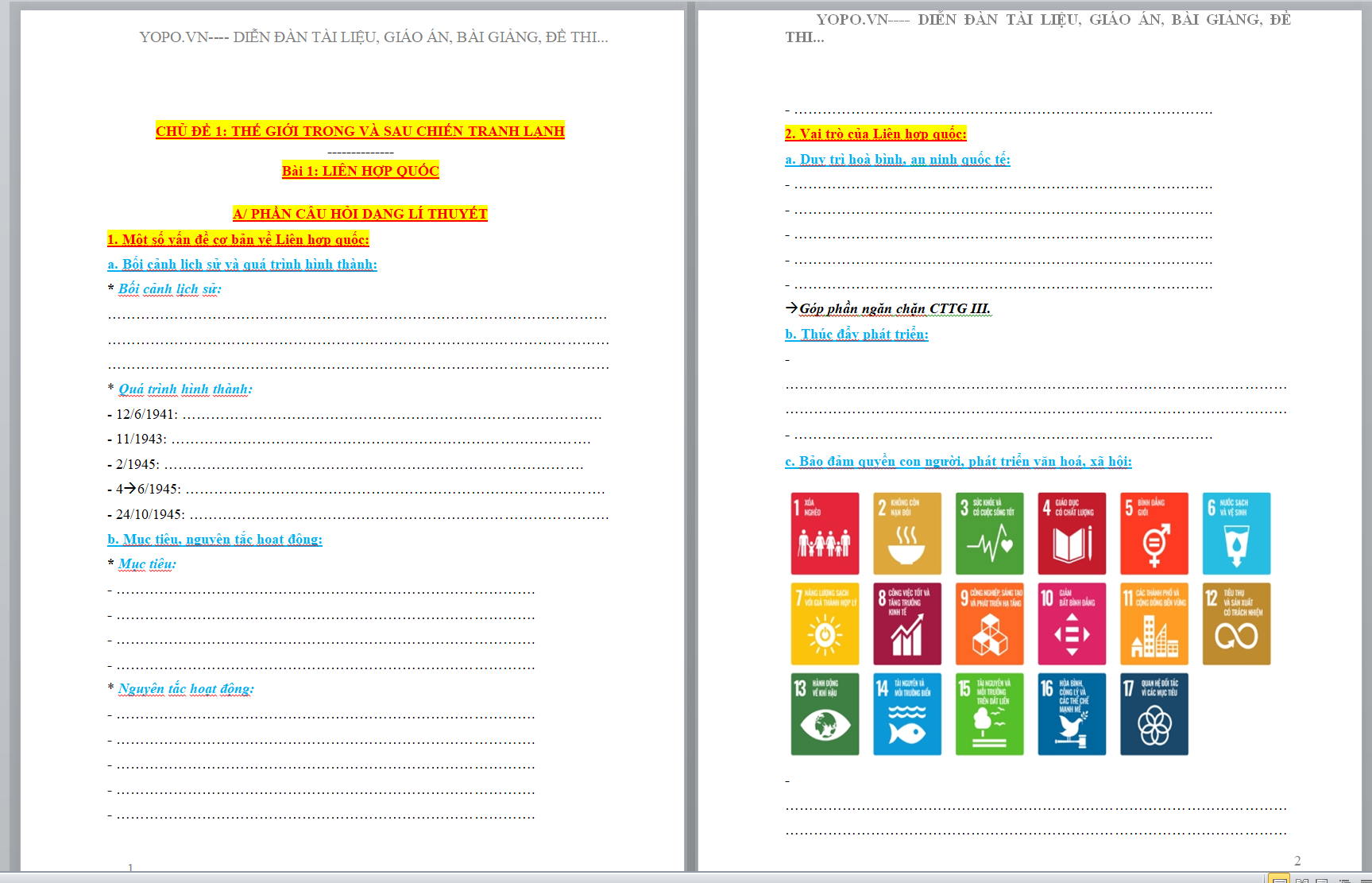This screenshot has height=883, width=1372.
Task: Click the italic '* Bối cảnh lịch sử:' line
Action: tap(164, 289)
